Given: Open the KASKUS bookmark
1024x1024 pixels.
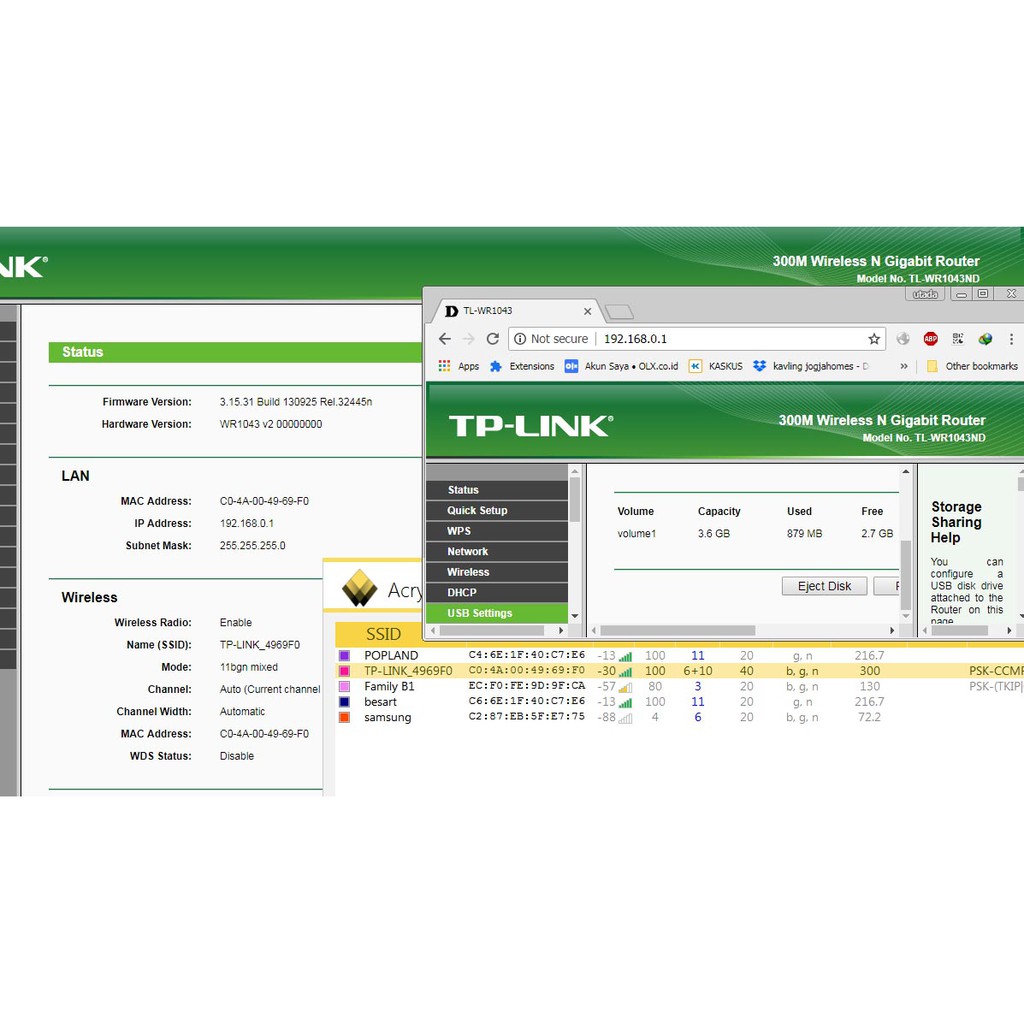Looking at the screenshot, I should (x=716, y=366).
